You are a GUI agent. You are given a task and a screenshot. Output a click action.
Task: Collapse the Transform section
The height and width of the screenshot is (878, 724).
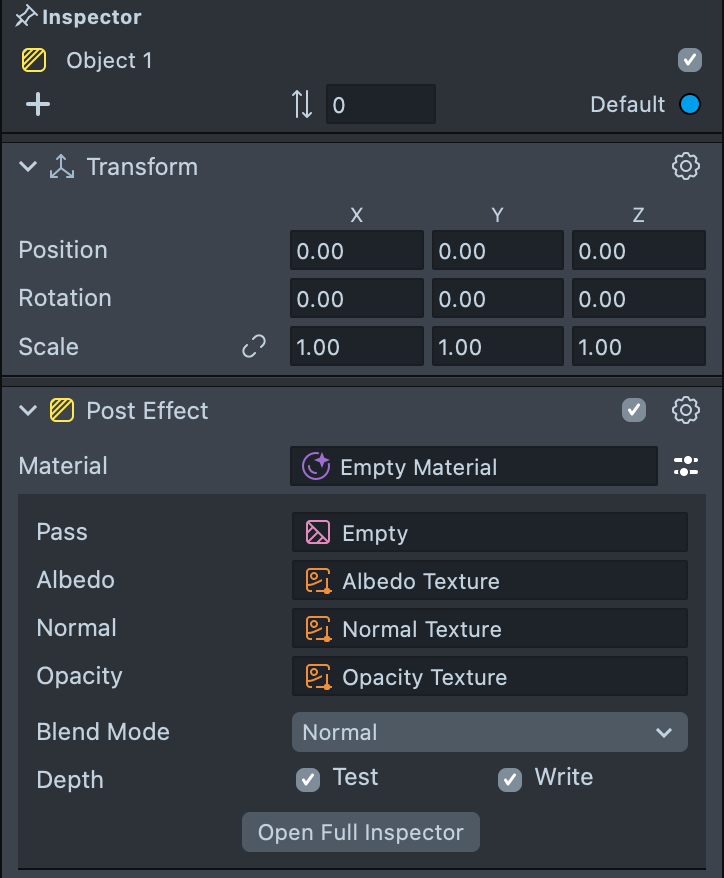click(28, 167)
